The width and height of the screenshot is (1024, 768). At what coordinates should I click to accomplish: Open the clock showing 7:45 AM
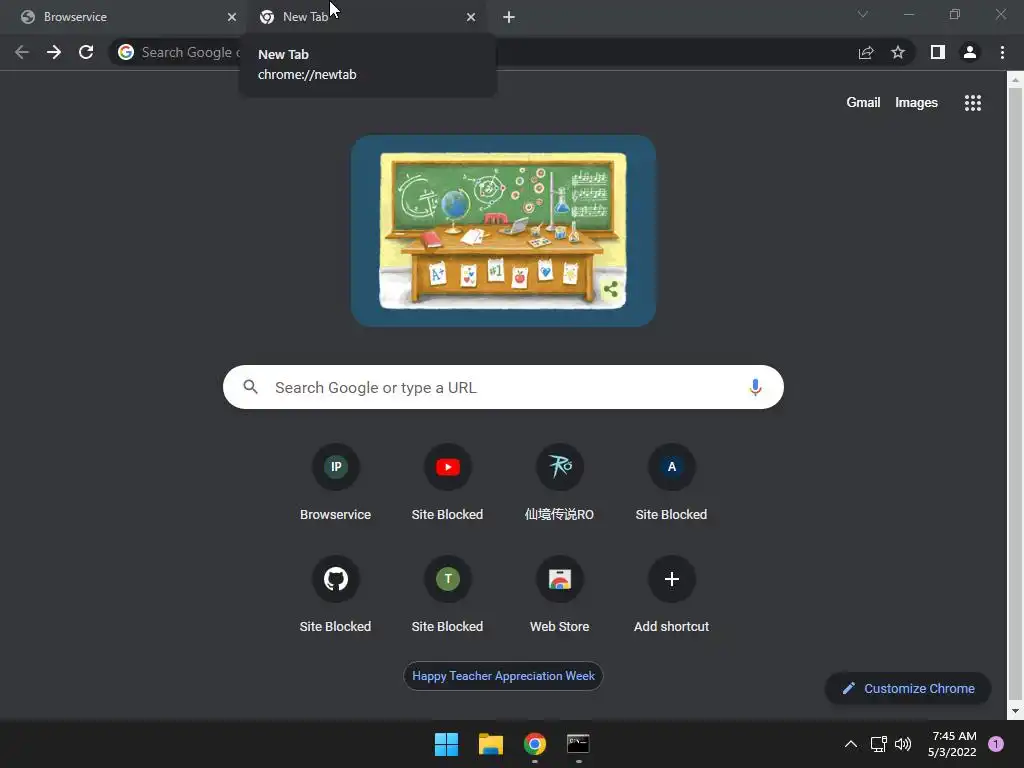click(x=952, y=744)
